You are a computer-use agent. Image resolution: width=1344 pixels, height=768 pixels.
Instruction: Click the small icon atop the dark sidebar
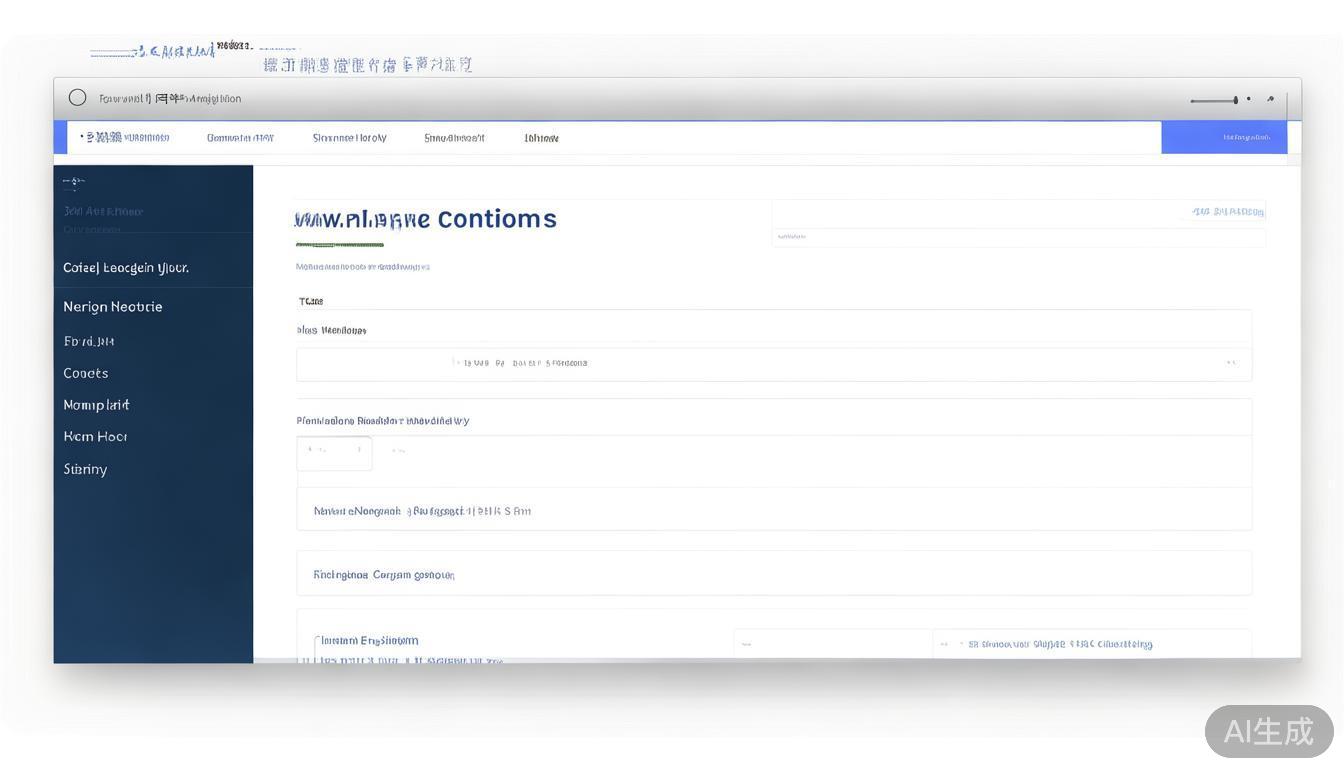pos(73,182)
